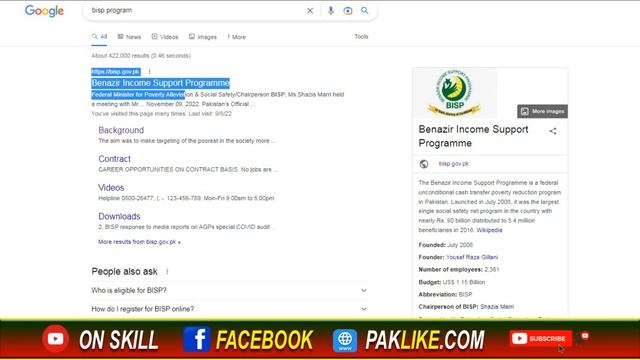This screenshot has width=640, height=360.
Task: Expand the question Who is eligible for BISP?
Action: [x=229, y=290]
